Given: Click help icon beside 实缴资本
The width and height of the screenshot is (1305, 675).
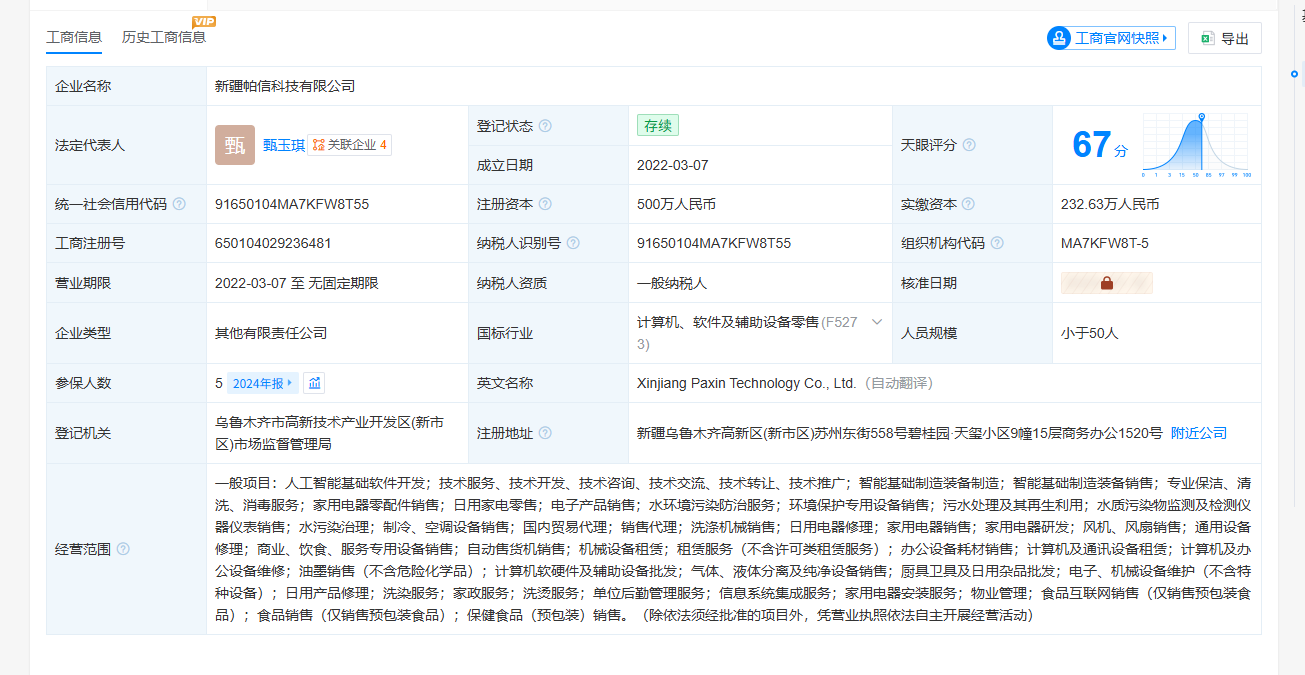Looking at the screenshot, I should point(969,204).
